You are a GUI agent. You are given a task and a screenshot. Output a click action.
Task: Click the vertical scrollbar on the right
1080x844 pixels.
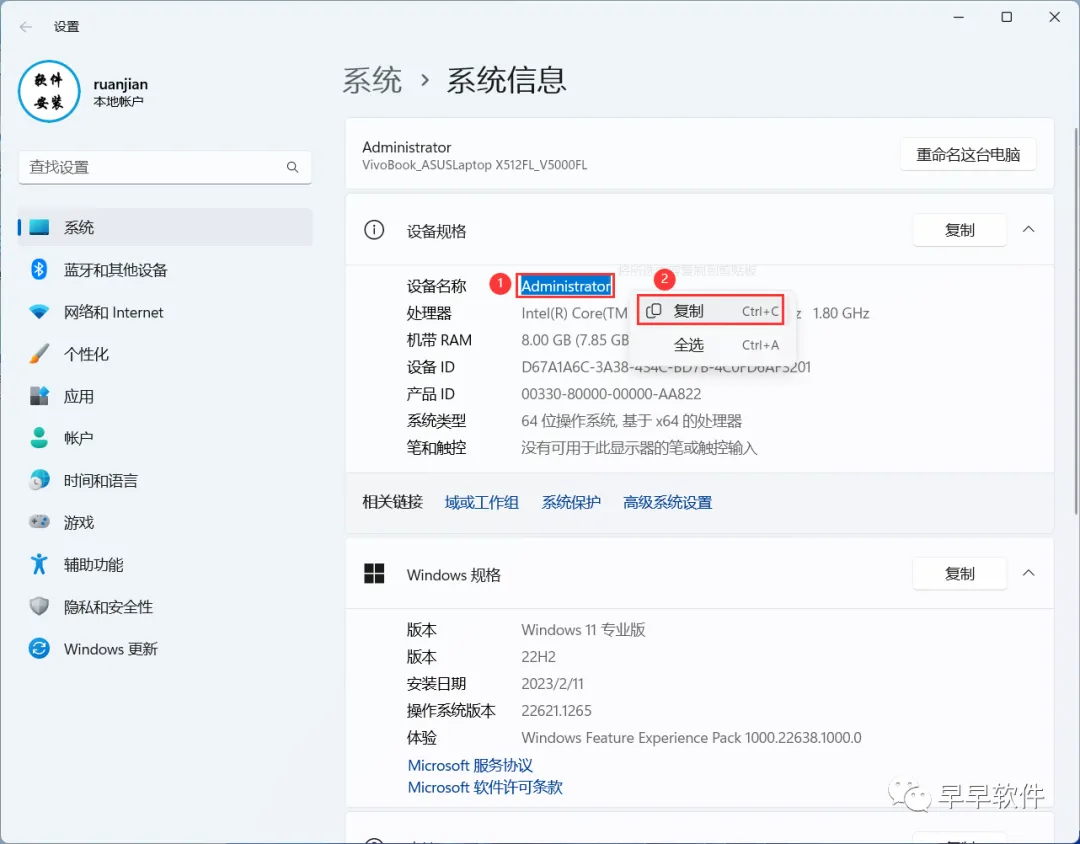coord(1076,320)
